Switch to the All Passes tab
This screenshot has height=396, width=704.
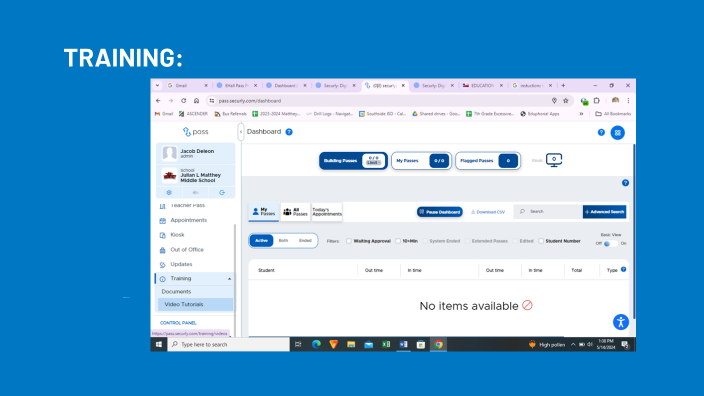click(295, 212)
